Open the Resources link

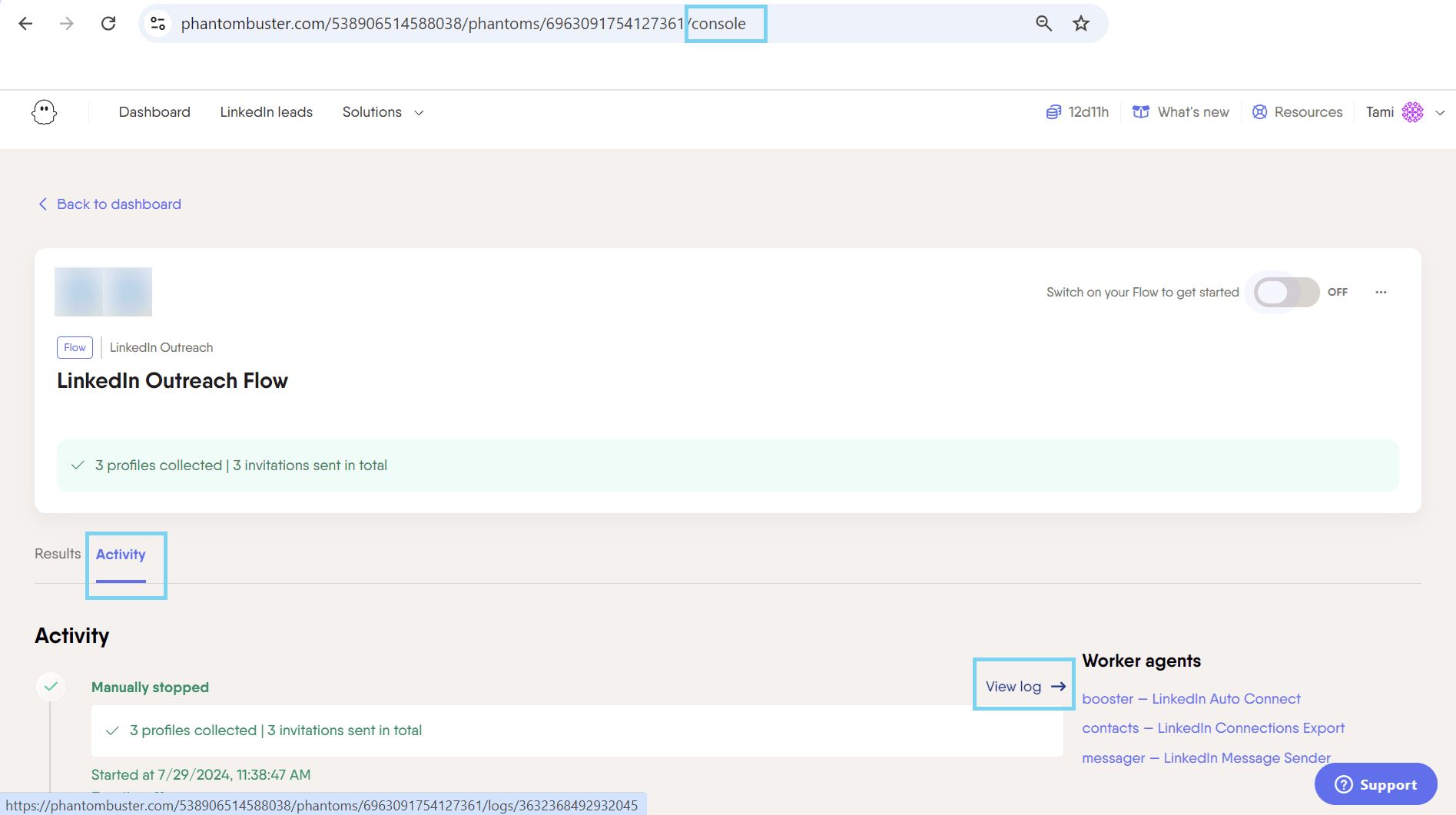click(x=1308, y=112)
